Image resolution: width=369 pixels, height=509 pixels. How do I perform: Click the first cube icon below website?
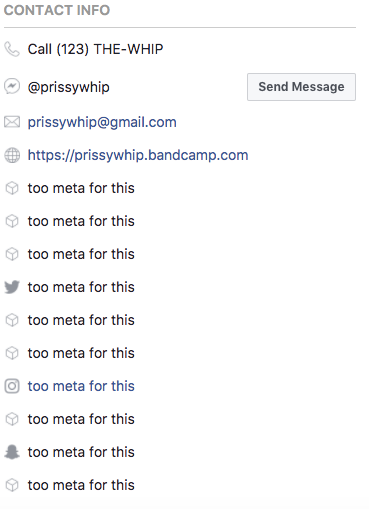point(12,188)
